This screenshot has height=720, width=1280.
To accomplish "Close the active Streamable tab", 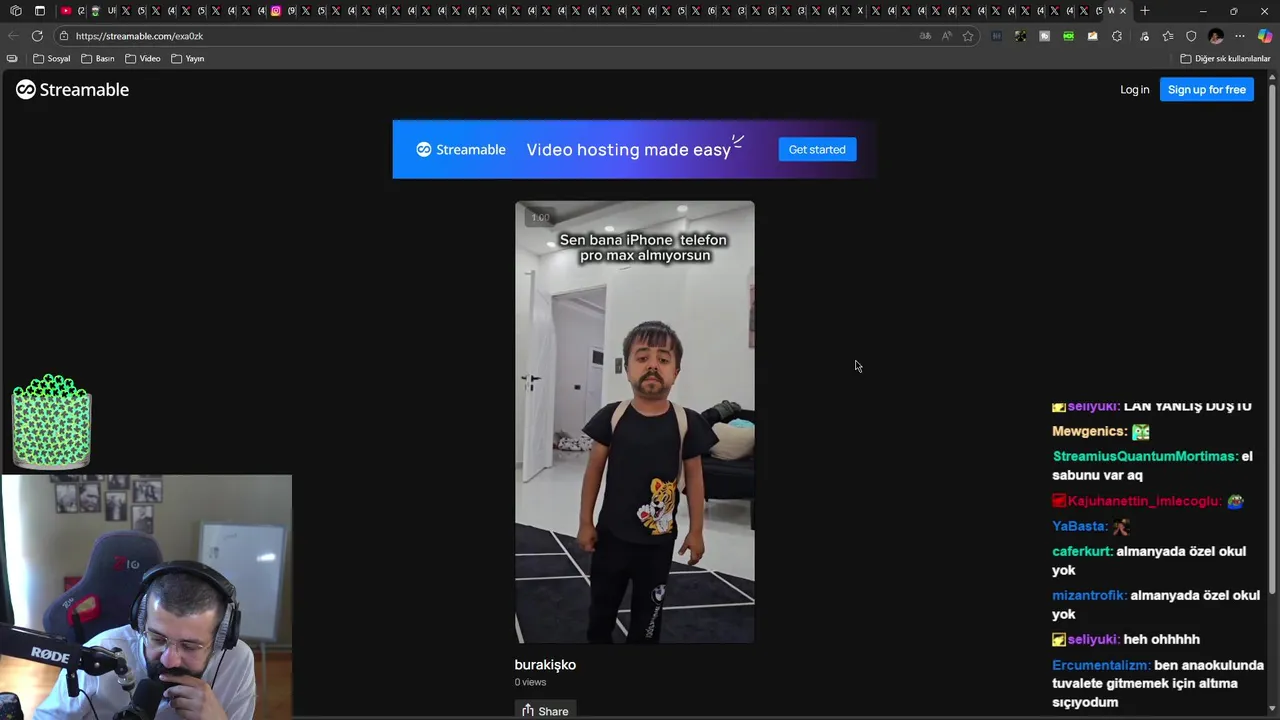I will point(1122,11).
